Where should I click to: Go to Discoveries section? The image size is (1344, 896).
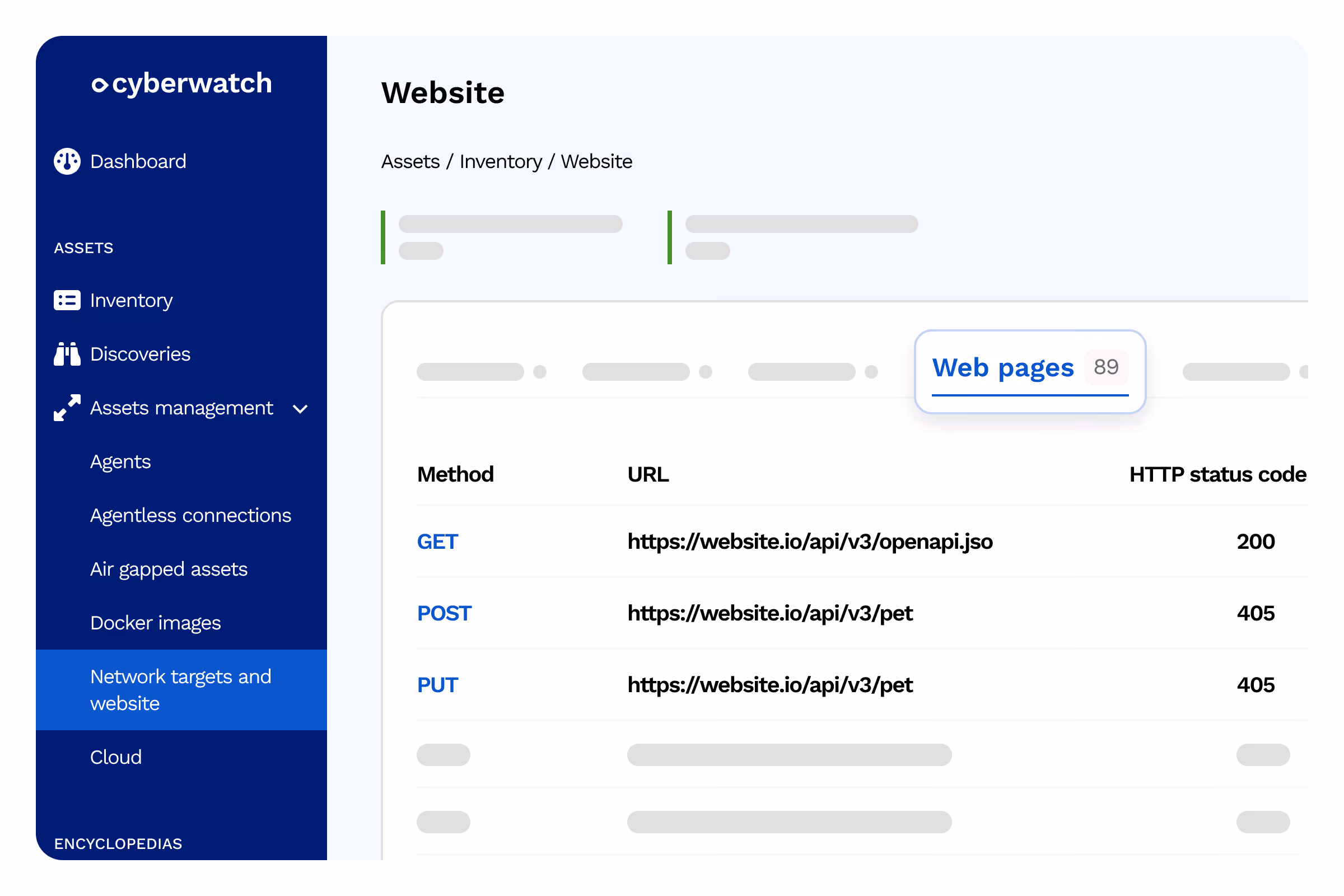pyautogui.click(x=140, y=354)
